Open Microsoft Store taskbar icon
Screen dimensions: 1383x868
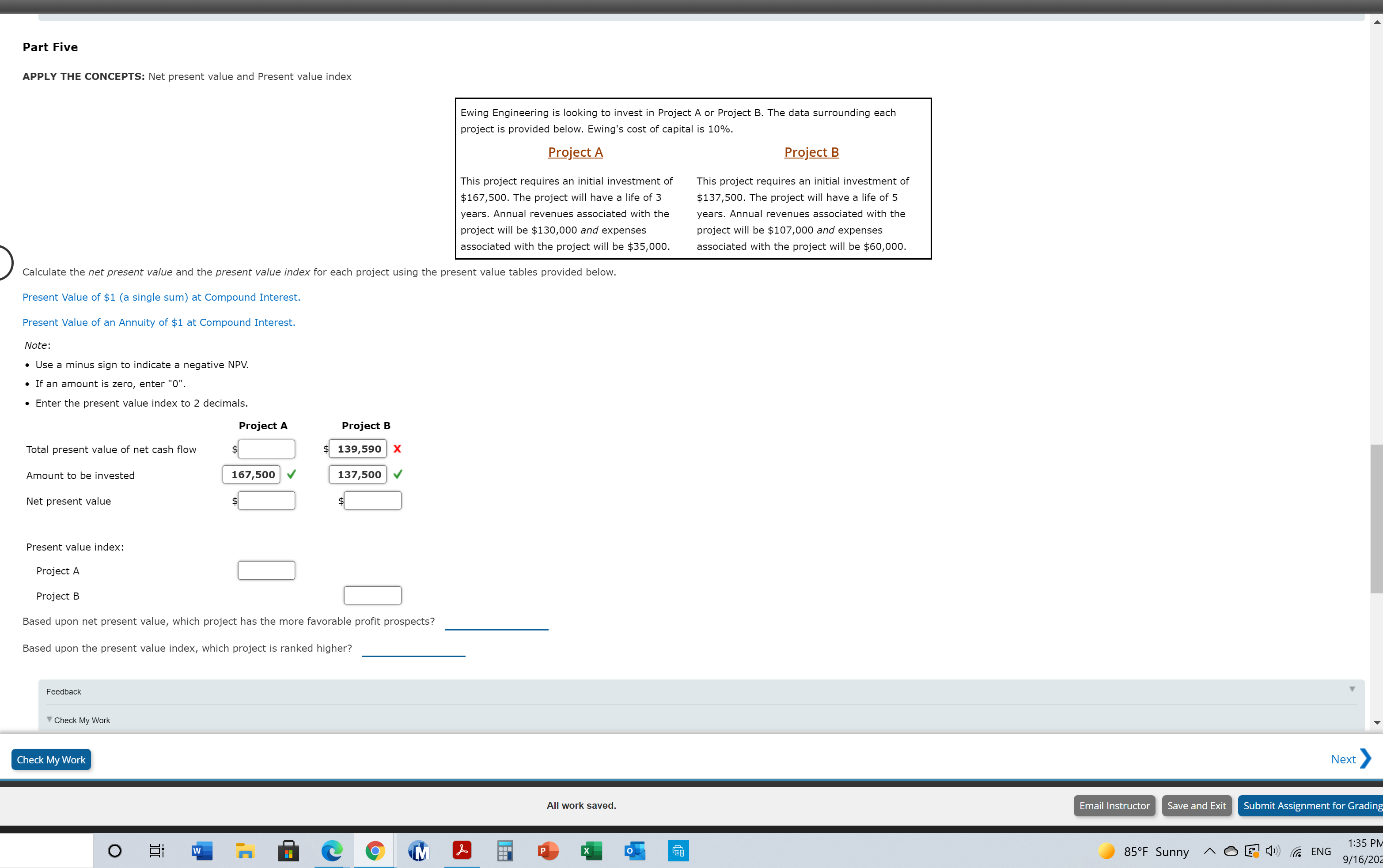click(x=288, y=851)
